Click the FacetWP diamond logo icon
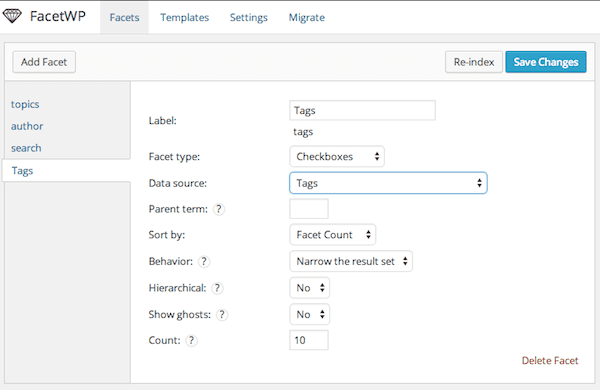600x390 pixels. [x=12, y=16]
